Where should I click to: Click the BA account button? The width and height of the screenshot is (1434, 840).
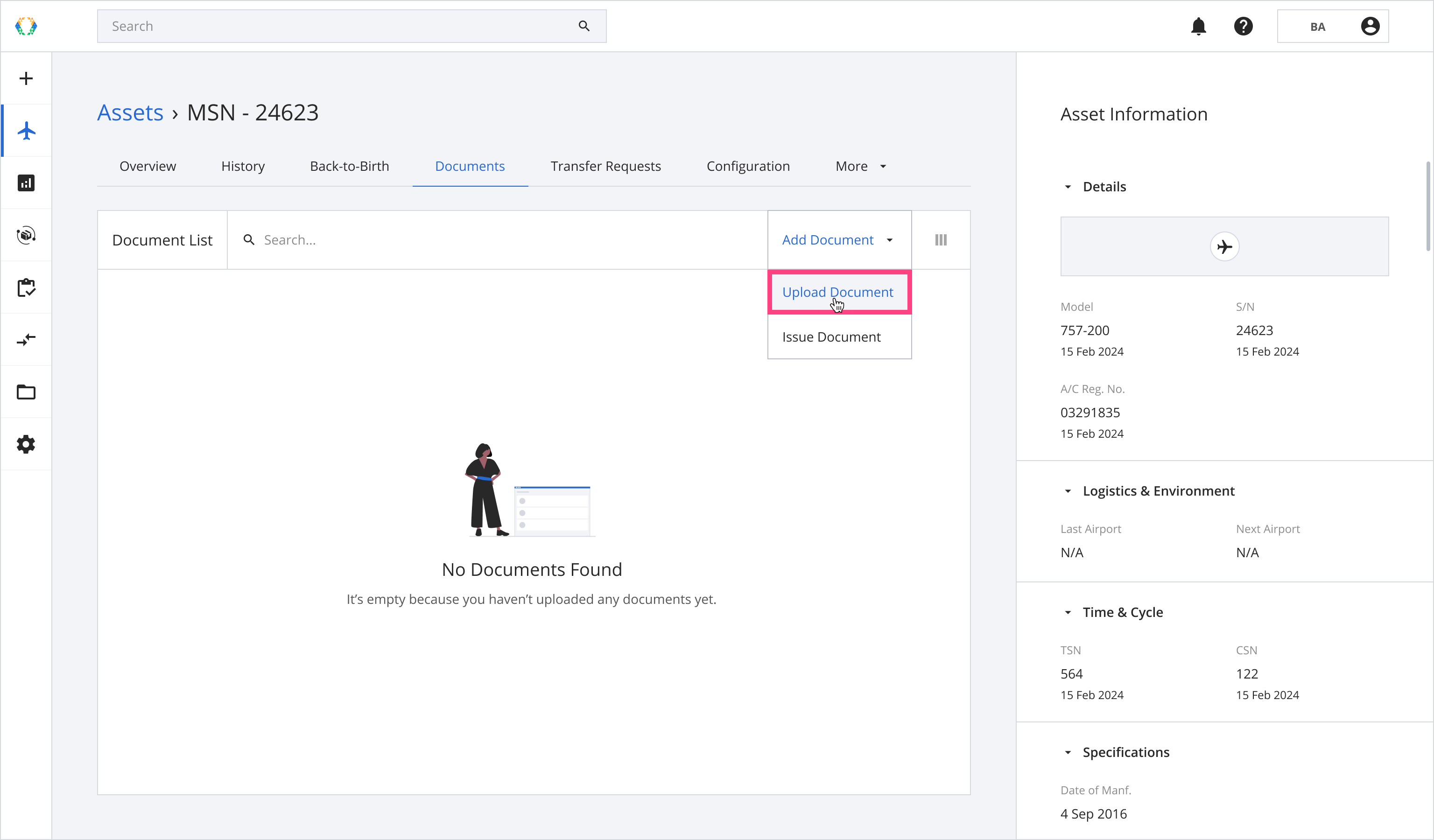point(1332,26)
